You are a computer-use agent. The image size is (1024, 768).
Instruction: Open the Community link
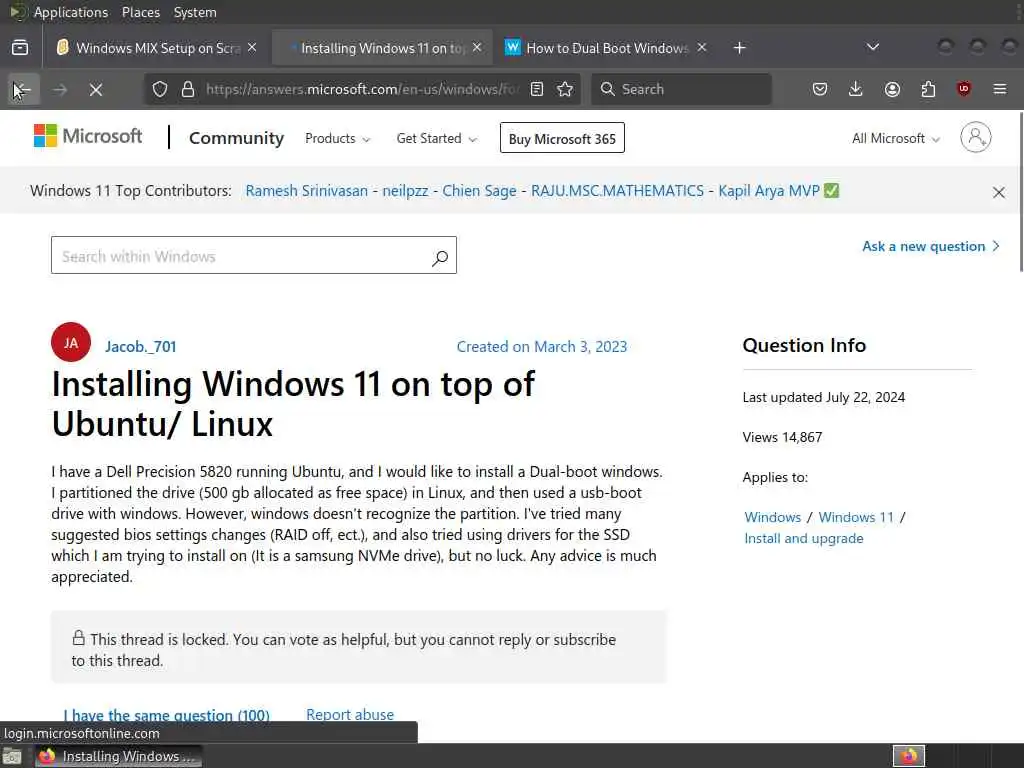236,138
